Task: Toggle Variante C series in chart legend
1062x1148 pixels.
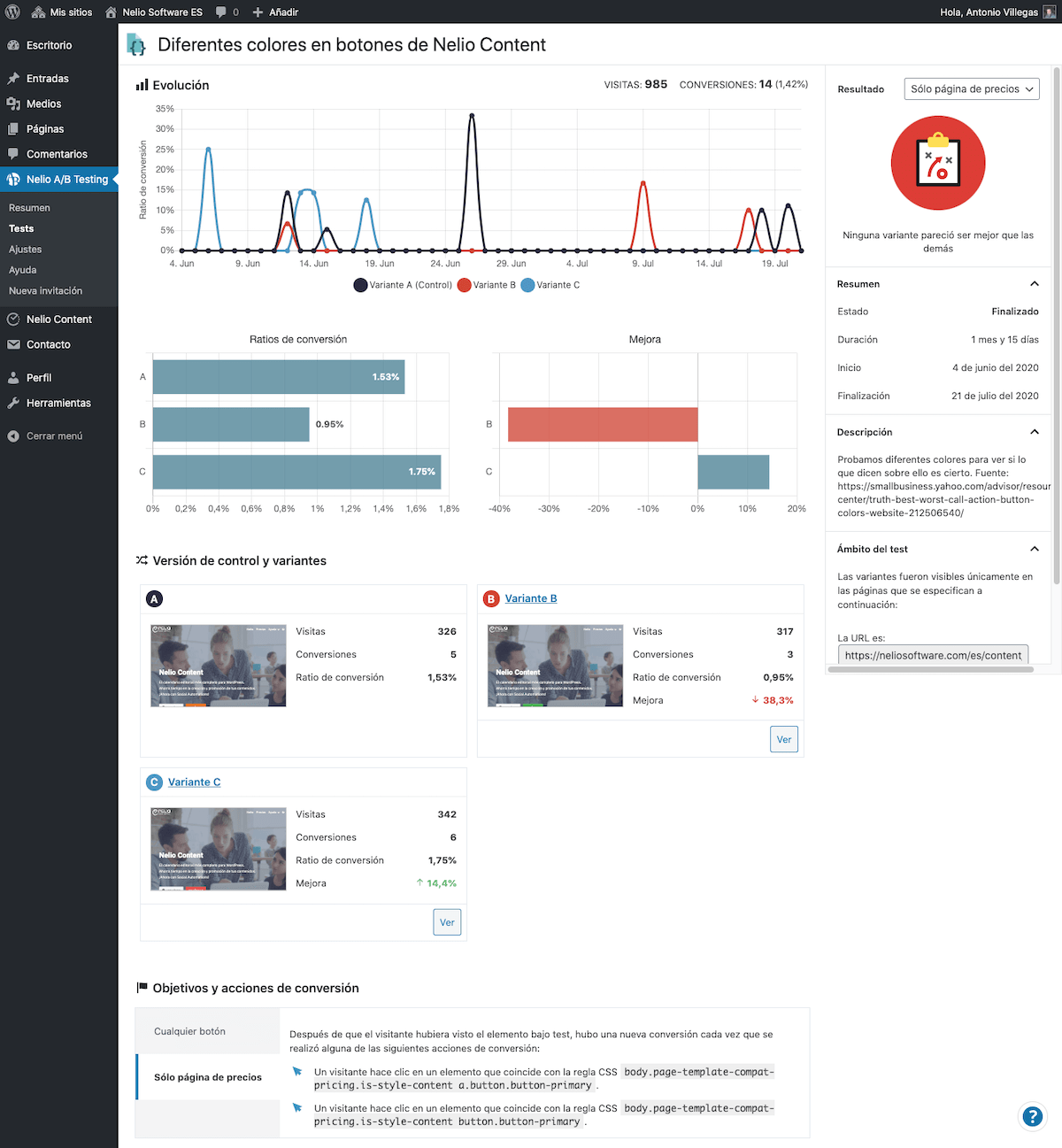Action: [x=550, y=285]
